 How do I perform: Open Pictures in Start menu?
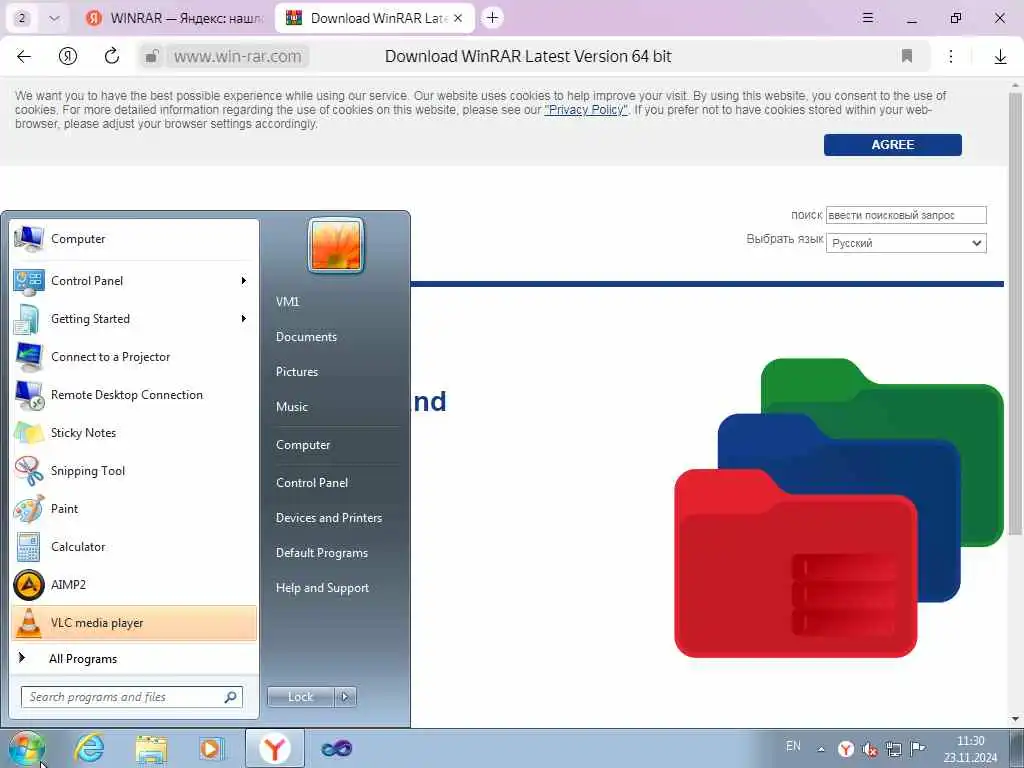(x=296, y=372)
